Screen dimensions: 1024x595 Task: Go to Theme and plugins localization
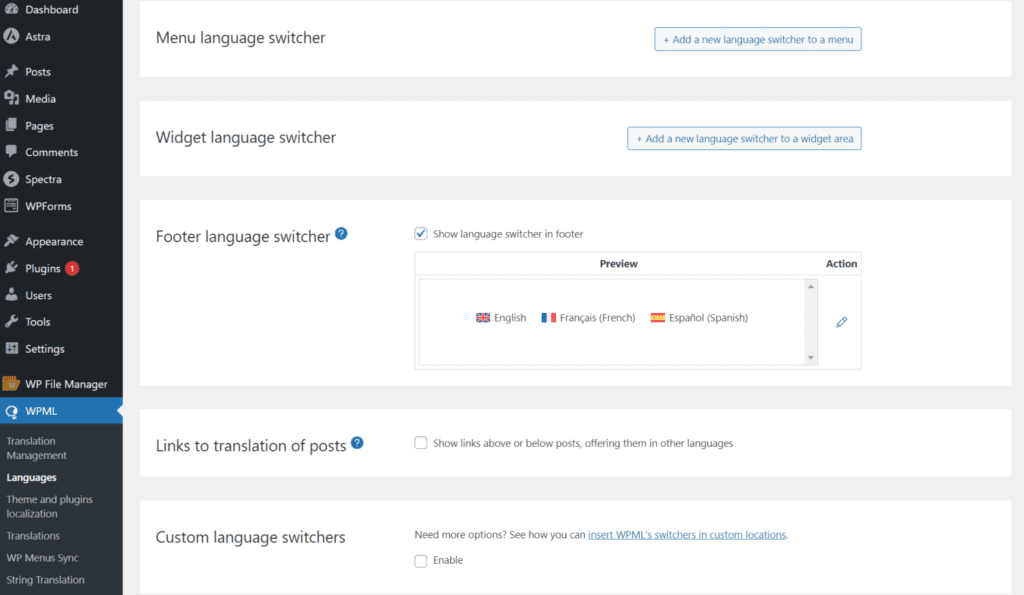pyautogui.click(x=50, y=506)
